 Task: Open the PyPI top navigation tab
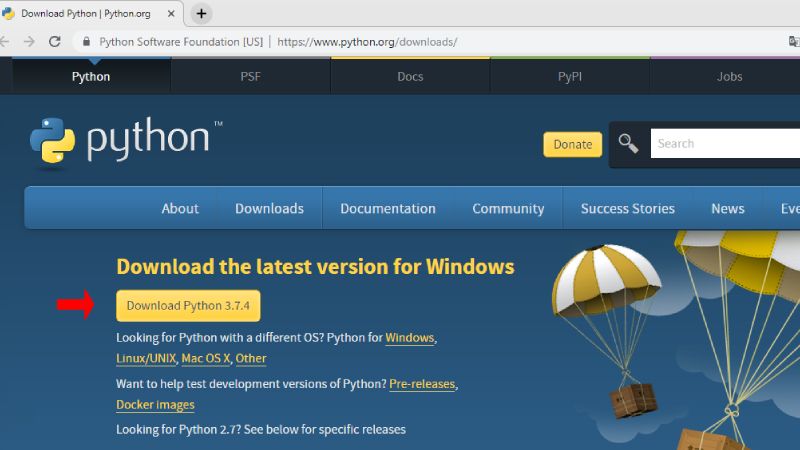[570, 77]
